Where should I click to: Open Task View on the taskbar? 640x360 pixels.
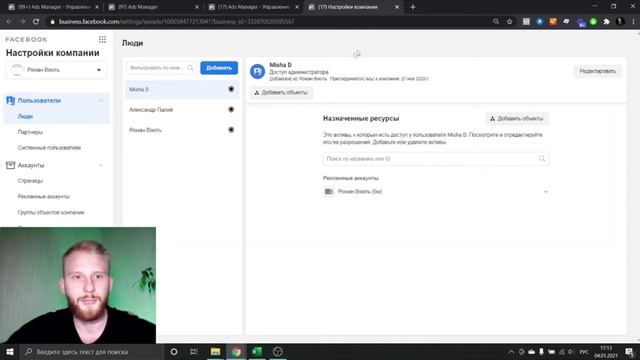coord(194,351)
